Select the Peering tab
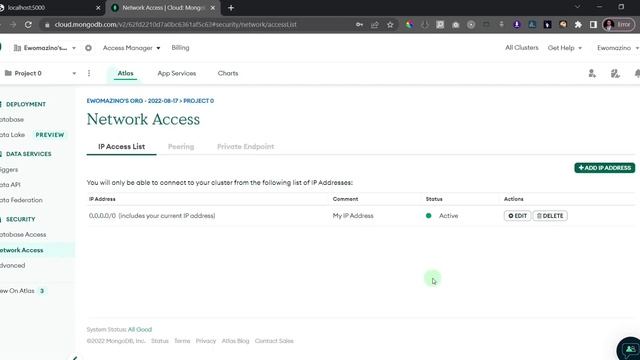This screenshot has height=360, width=640. (181, 147)
